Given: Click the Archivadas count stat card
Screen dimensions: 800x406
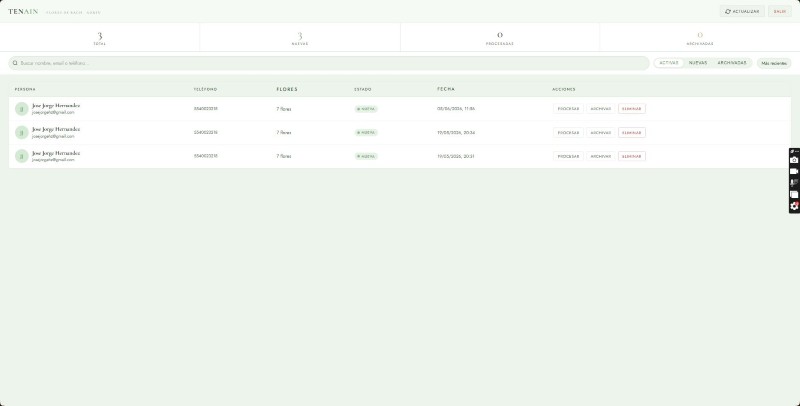Looking at the screenshot, I should (699, 37).
